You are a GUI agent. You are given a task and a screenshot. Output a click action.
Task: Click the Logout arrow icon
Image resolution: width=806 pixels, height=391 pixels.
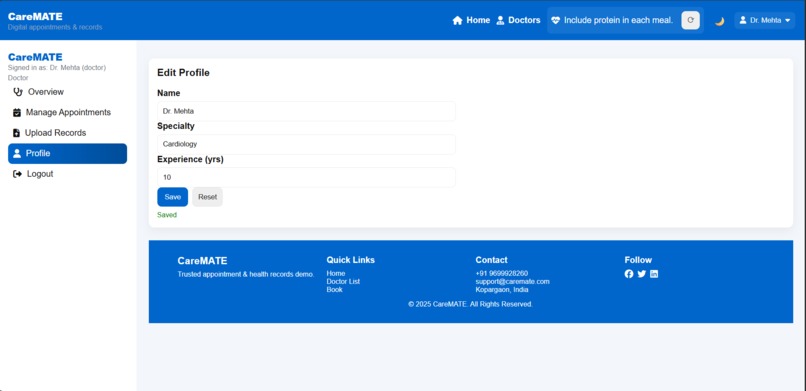[x=17, y=174]
